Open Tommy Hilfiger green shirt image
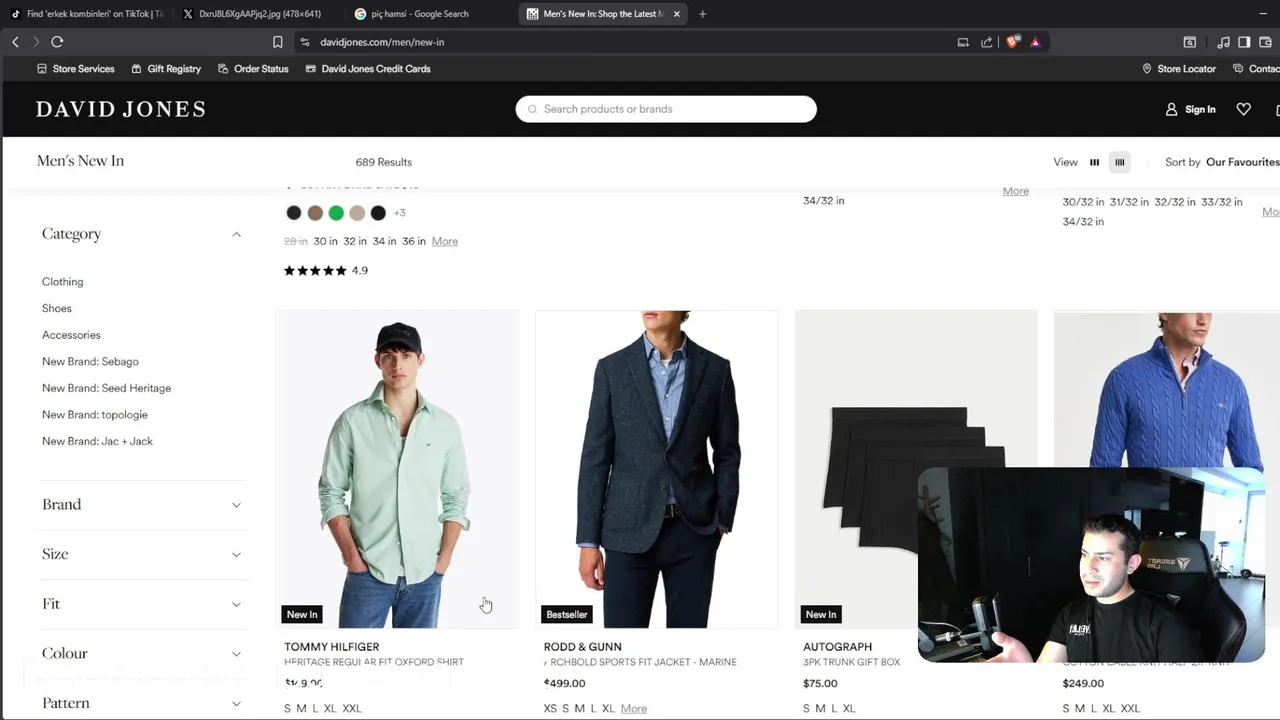This screenshot has width=1280, height=720. 397,469
